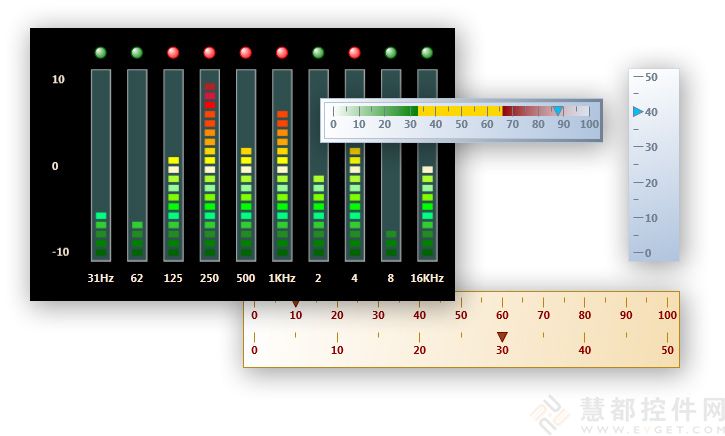Select the blue pointer on the horizontal color gauge
This screenshot has height=436, width=725.
click(x=558, y=111)
